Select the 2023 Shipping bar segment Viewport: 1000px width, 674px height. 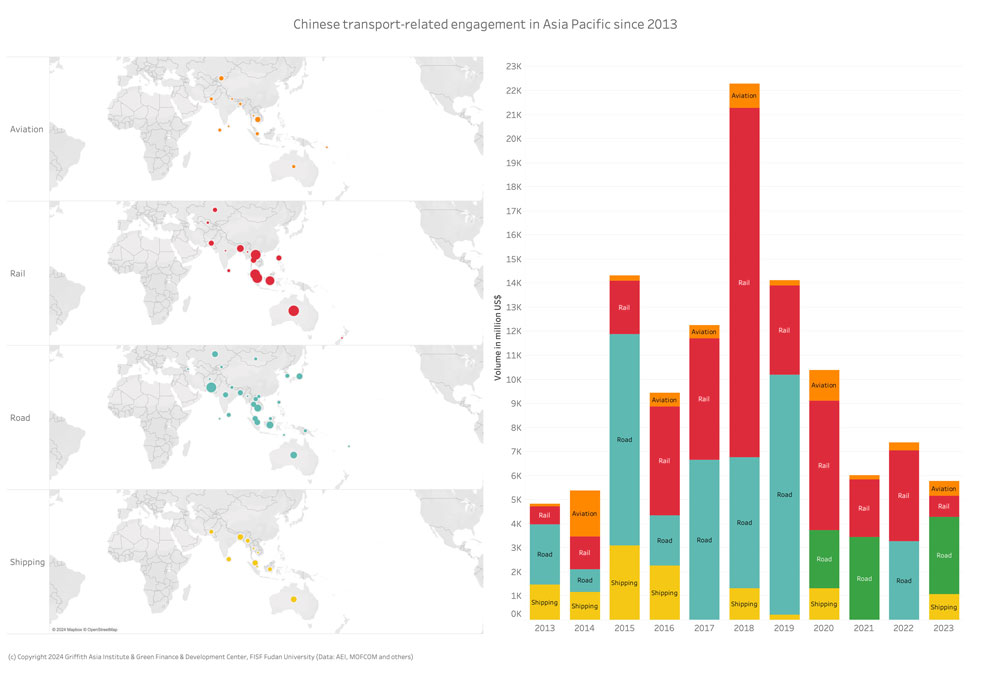(944, 606)
